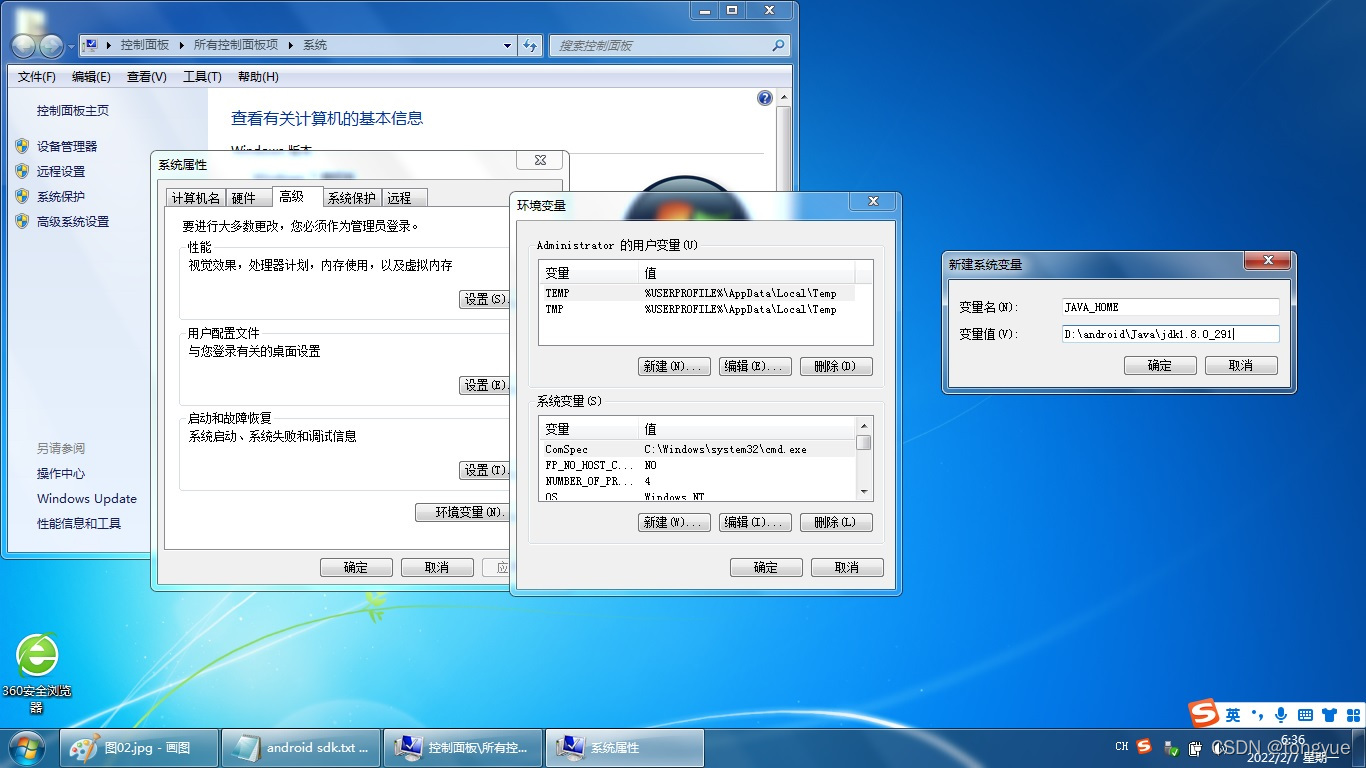
Task: Open the blue help question-mark icon
Action: 765,98
